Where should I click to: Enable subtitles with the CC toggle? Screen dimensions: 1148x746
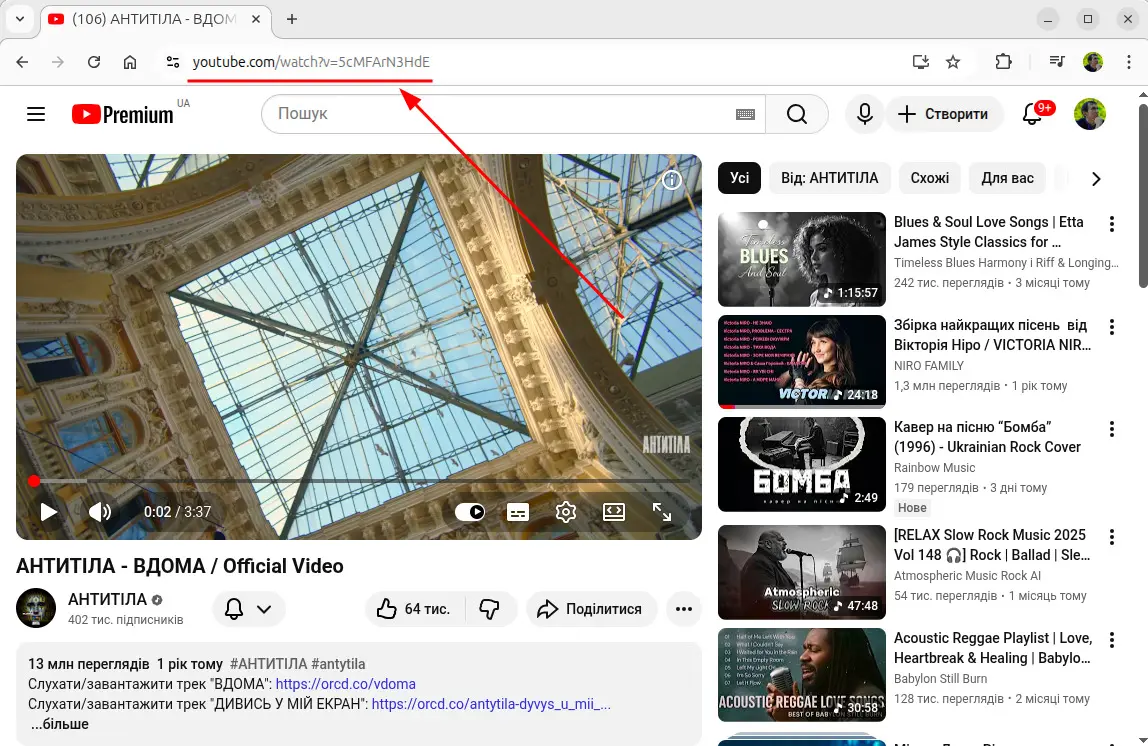click(517, 511)
